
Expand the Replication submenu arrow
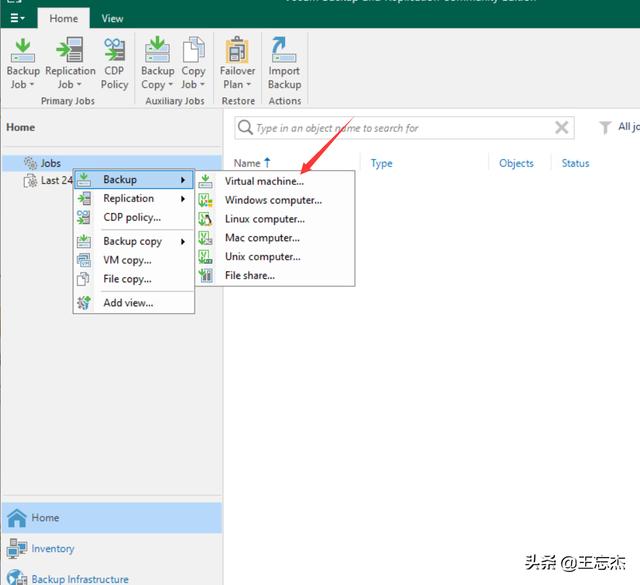point(183,198)
